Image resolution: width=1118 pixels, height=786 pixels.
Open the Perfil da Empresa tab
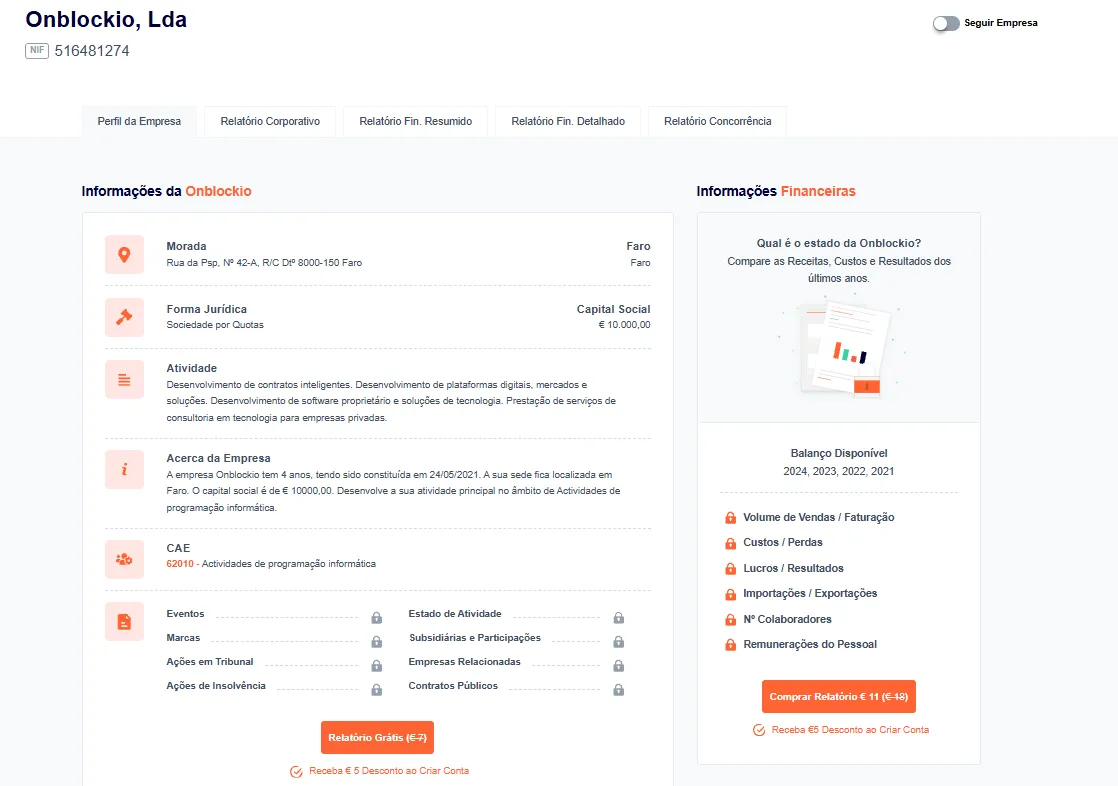[139, 121]
